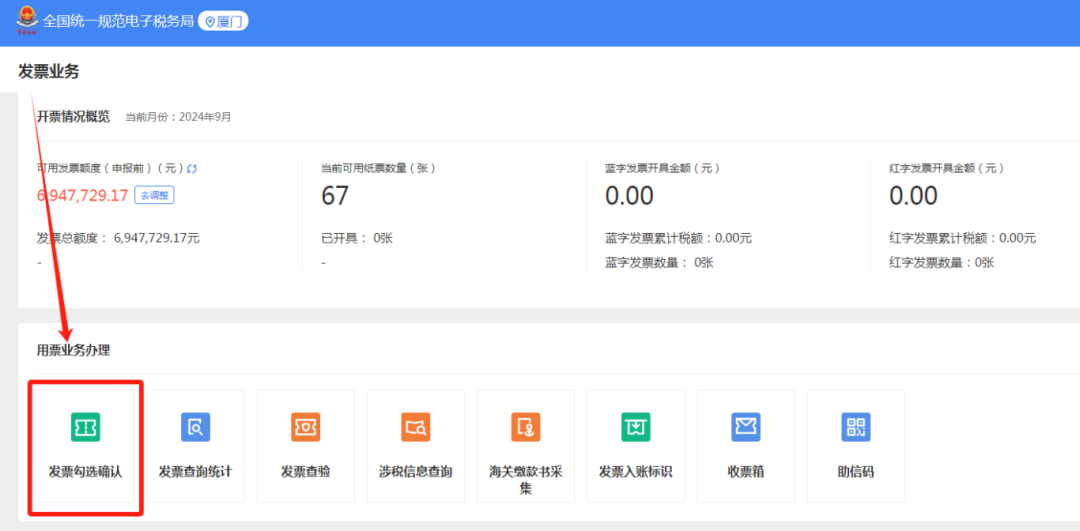Open 发票查询统计 blue search icon
Image resolution: width=1080 pixels, height=531 pixels.
196,427
